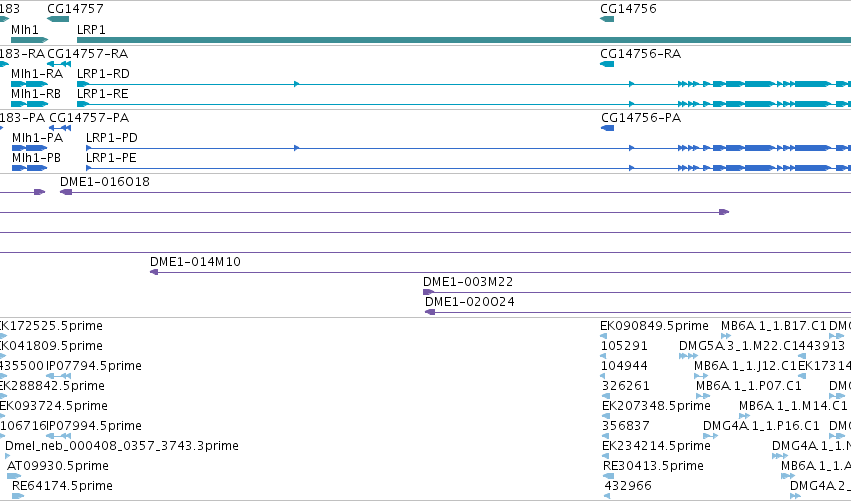Click the AT09930.5prime EST glyph
The height and width of the screenshot is (501, 851).
click(14, 476)
